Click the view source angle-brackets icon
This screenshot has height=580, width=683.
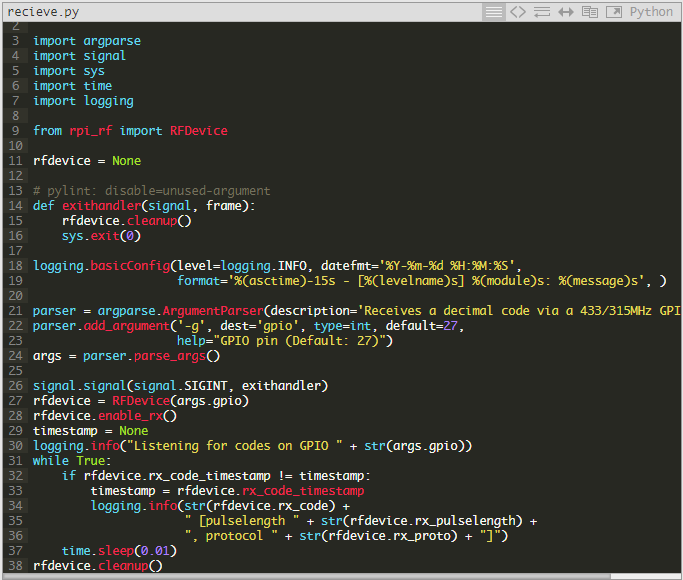[x=517, y=12]
